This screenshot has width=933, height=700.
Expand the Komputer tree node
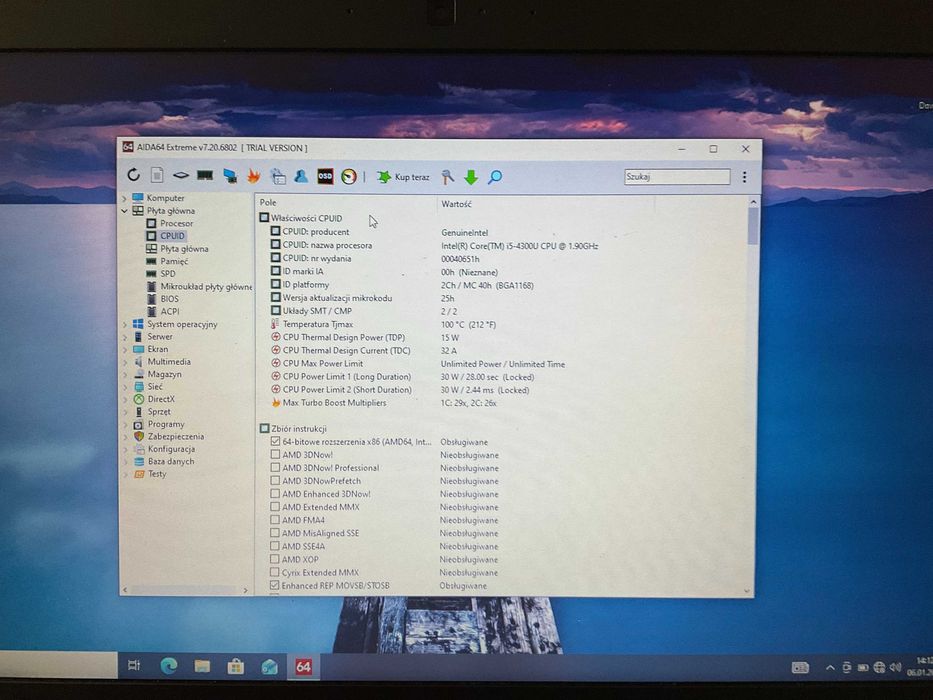[x=124, y=198]
